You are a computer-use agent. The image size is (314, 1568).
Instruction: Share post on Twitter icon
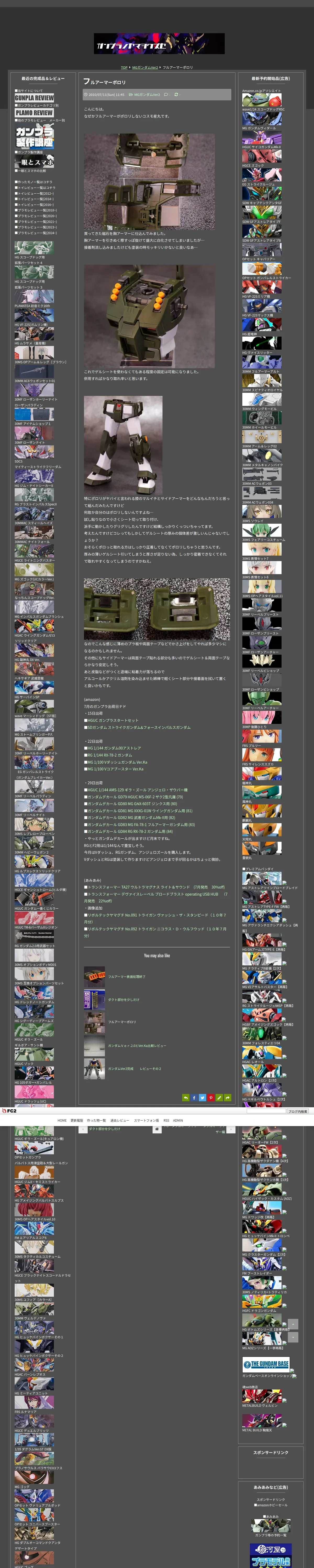203,1098
